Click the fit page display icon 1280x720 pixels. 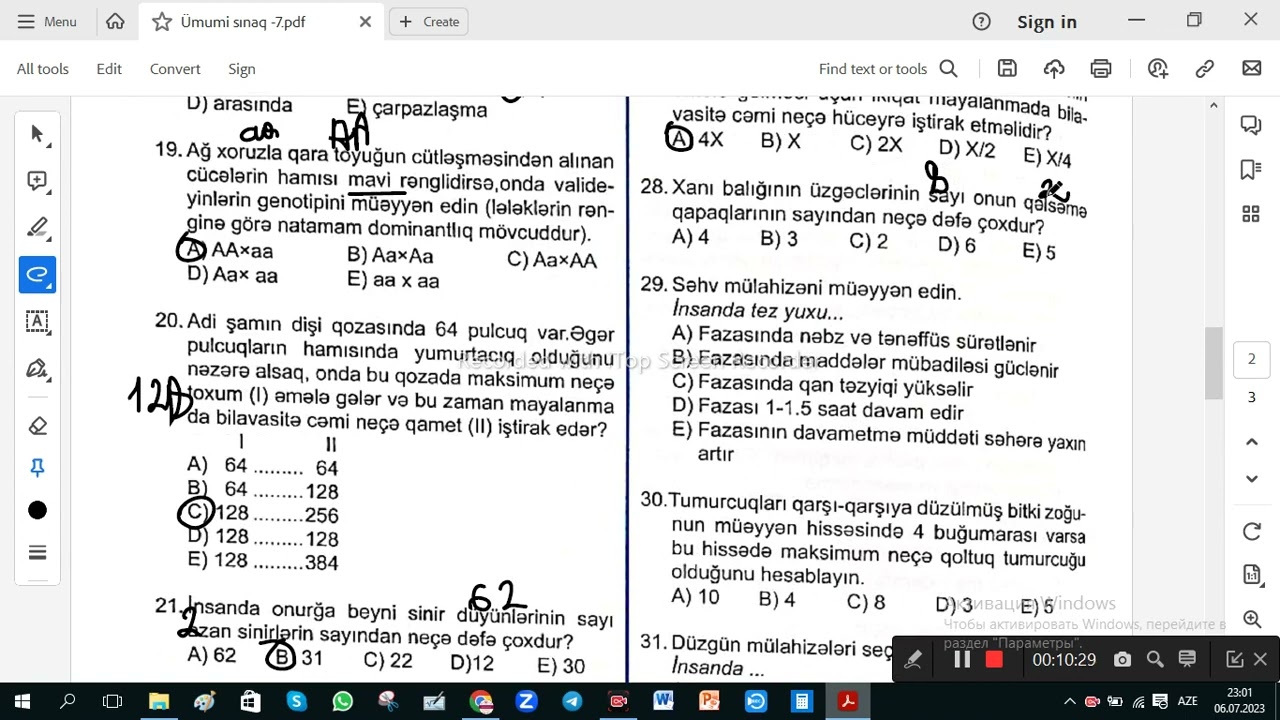[x=1251, y=575]
